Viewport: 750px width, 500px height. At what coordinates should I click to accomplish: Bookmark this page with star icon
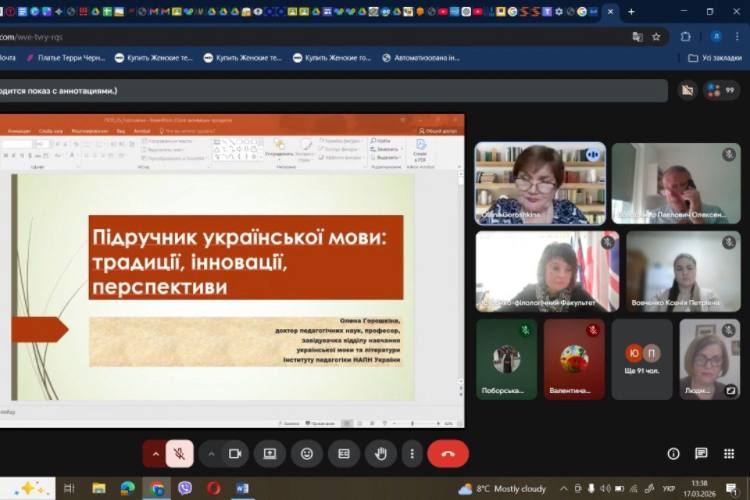tap(656, 36)
